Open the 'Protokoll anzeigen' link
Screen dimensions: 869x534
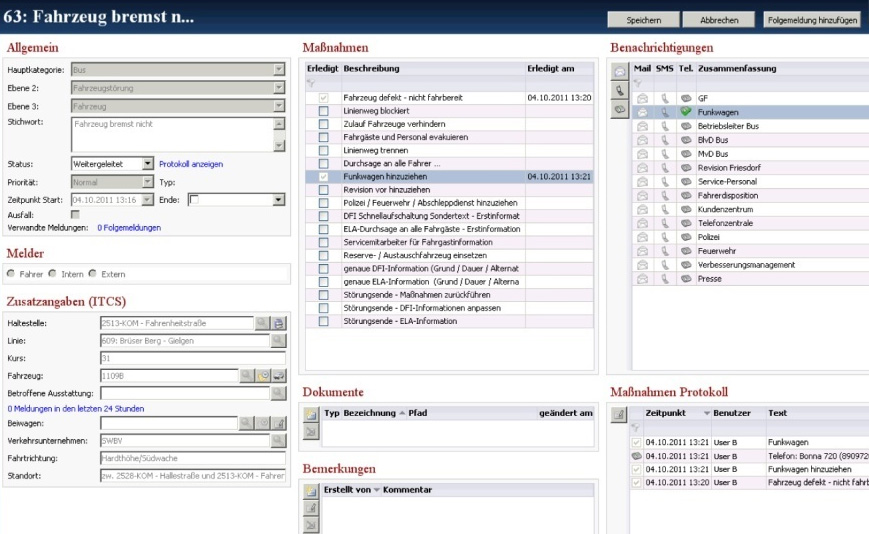191,164
